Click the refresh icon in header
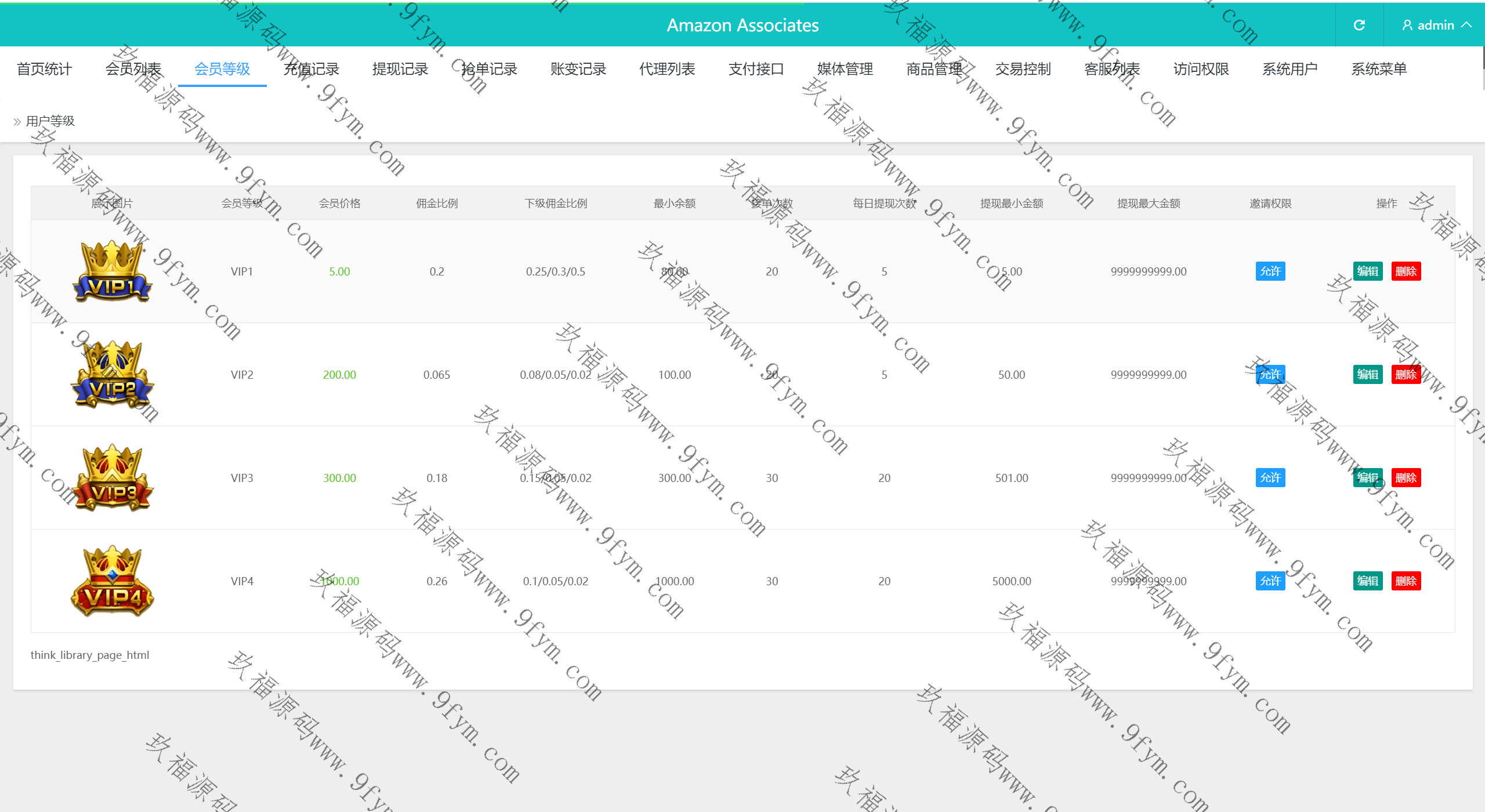The width and height of the screenshot is (1485, 812). click(1359, 25)
